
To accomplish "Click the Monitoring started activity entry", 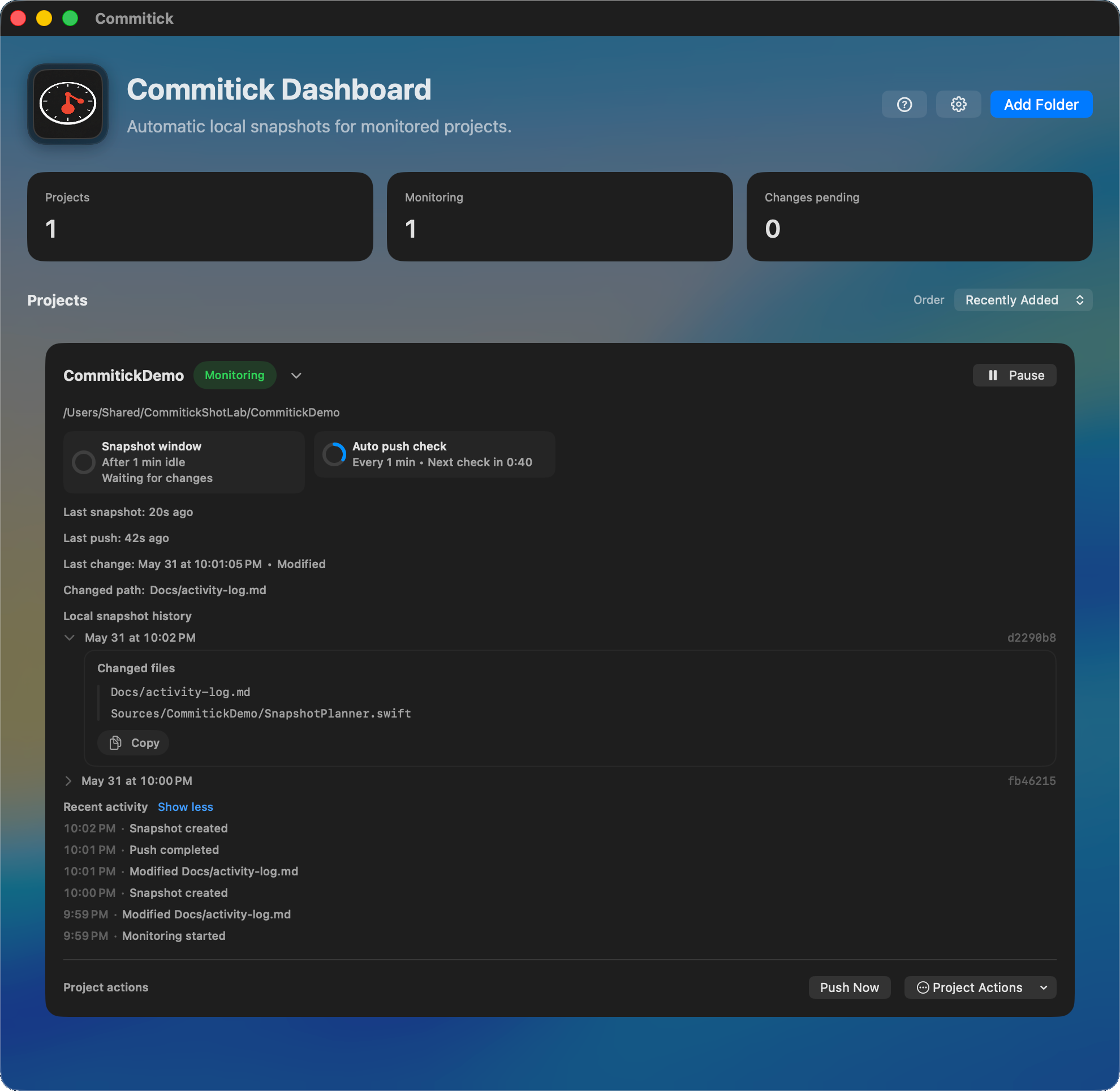I will (x=144, y=936).
